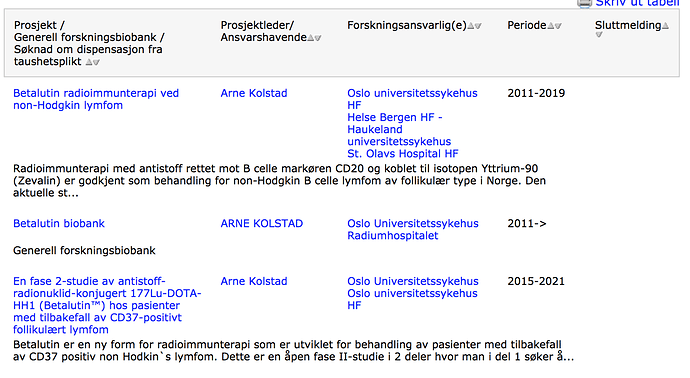
Task: Sort Periode column descending arrow
Action: [x=558, y=26]
